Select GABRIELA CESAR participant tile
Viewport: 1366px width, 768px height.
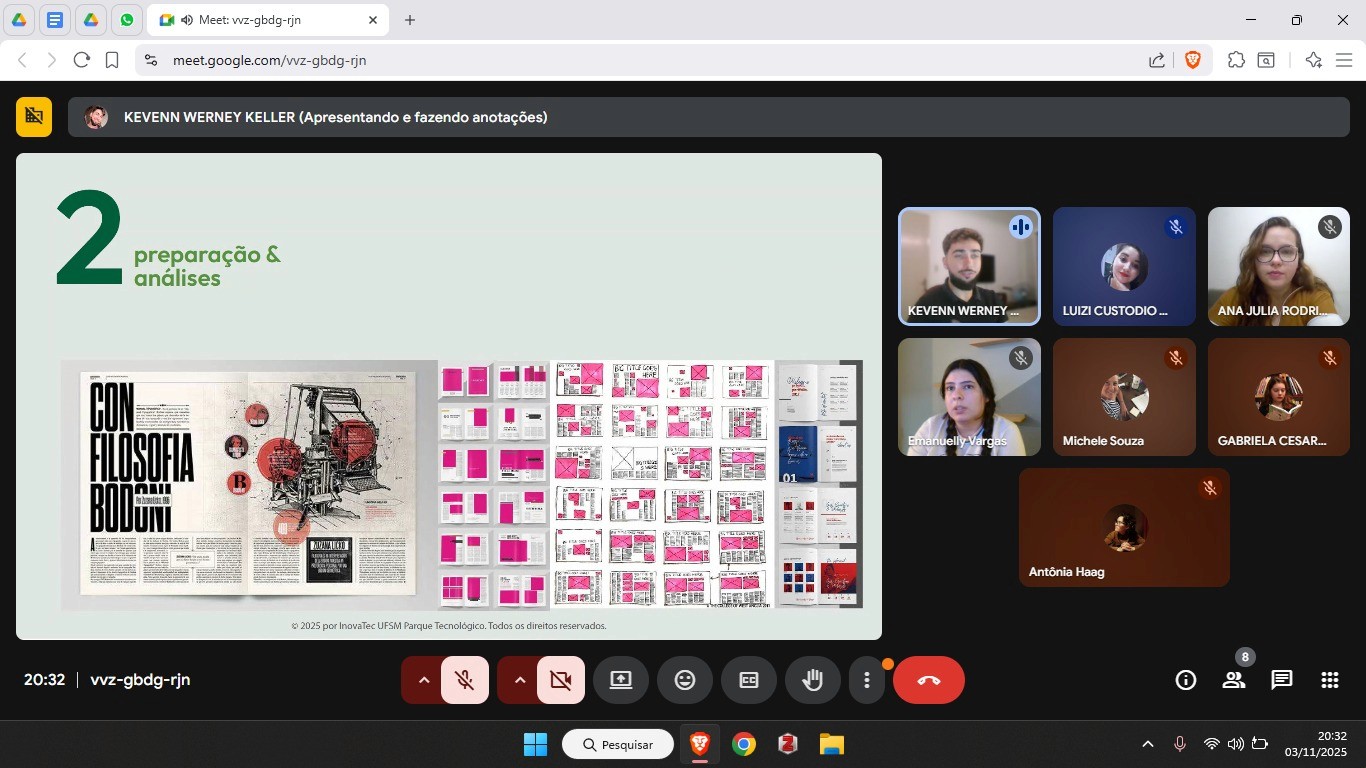click(x=1279, y=397)
